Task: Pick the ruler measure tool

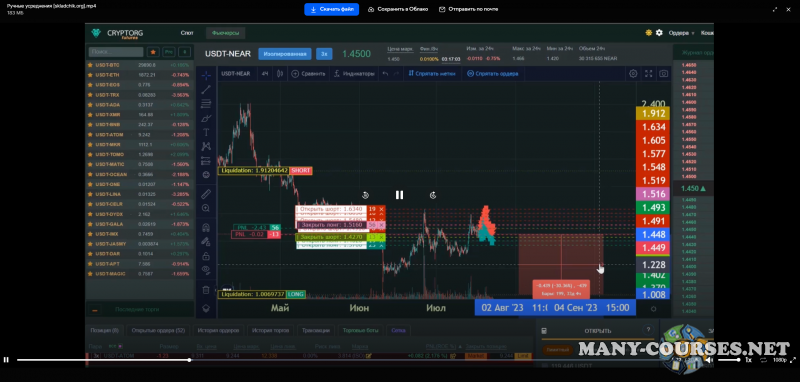Action: pos(206,194)
